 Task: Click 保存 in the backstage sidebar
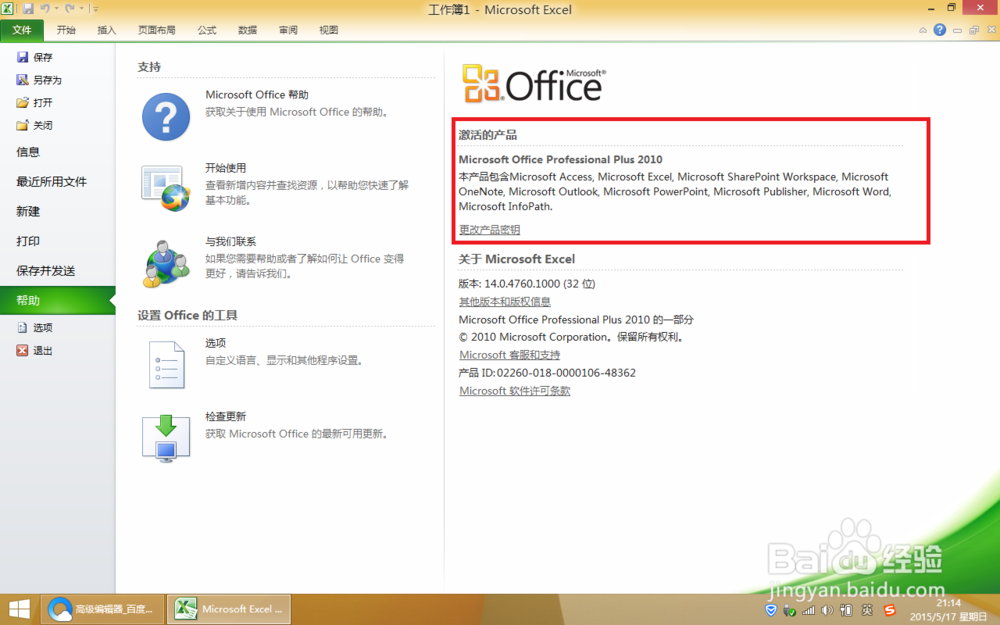point(35,57)
